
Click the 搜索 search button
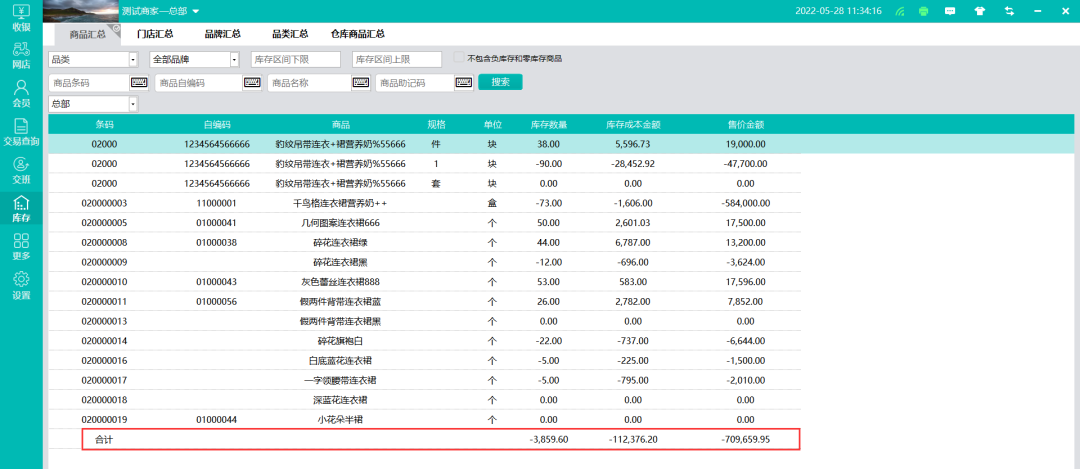[x=500, y=82]
